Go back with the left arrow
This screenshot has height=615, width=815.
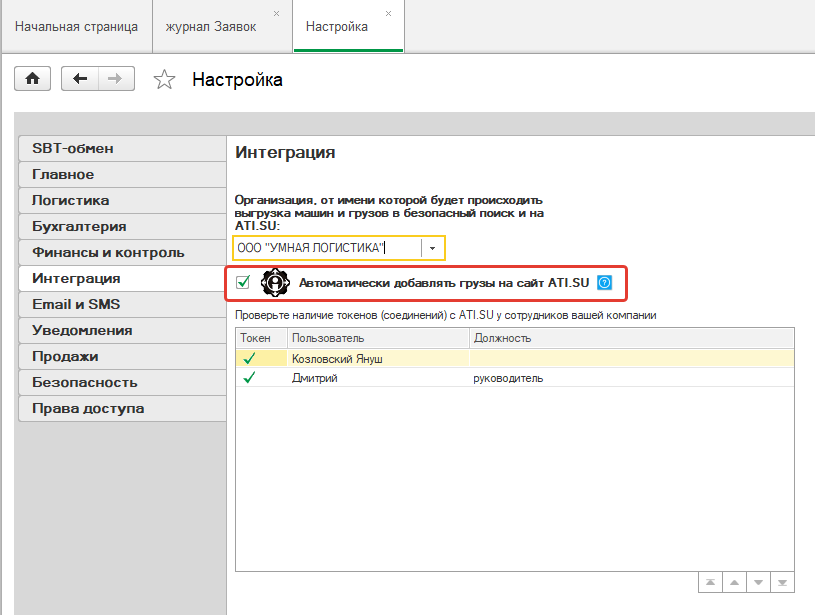(x=80, y=79)
